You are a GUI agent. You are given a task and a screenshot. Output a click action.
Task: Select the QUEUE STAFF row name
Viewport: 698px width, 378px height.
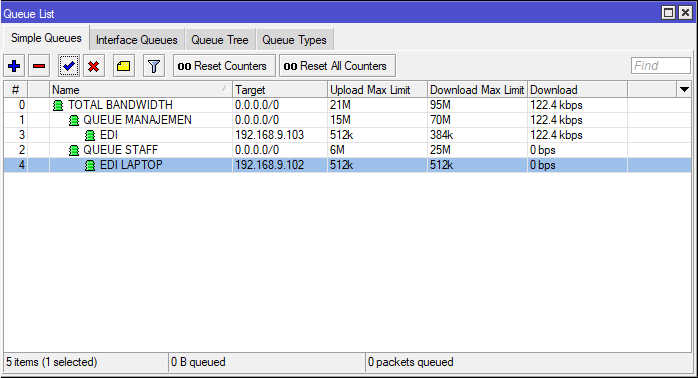121,150
